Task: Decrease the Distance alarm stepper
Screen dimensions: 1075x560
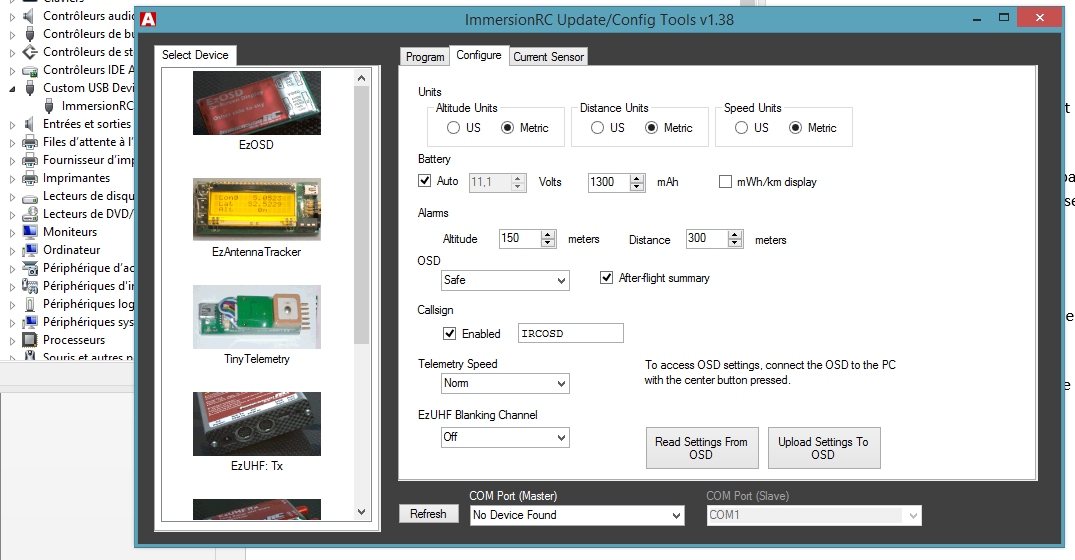Action: (735, 243)
